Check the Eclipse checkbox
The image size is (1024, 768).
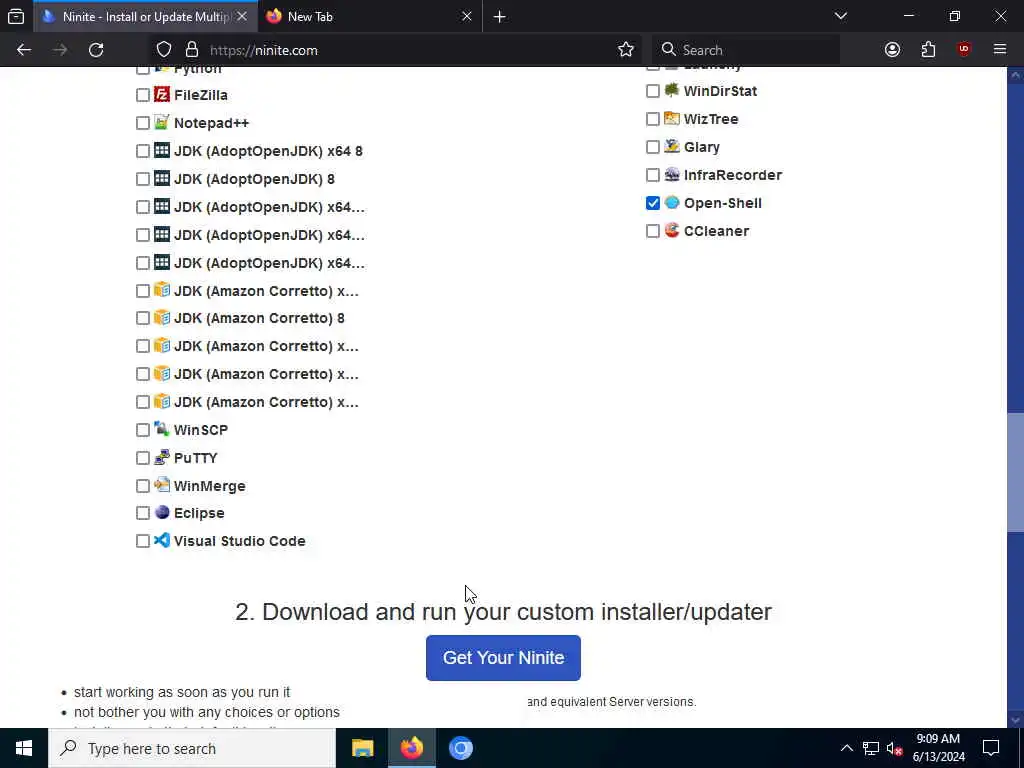pos(143,513)
